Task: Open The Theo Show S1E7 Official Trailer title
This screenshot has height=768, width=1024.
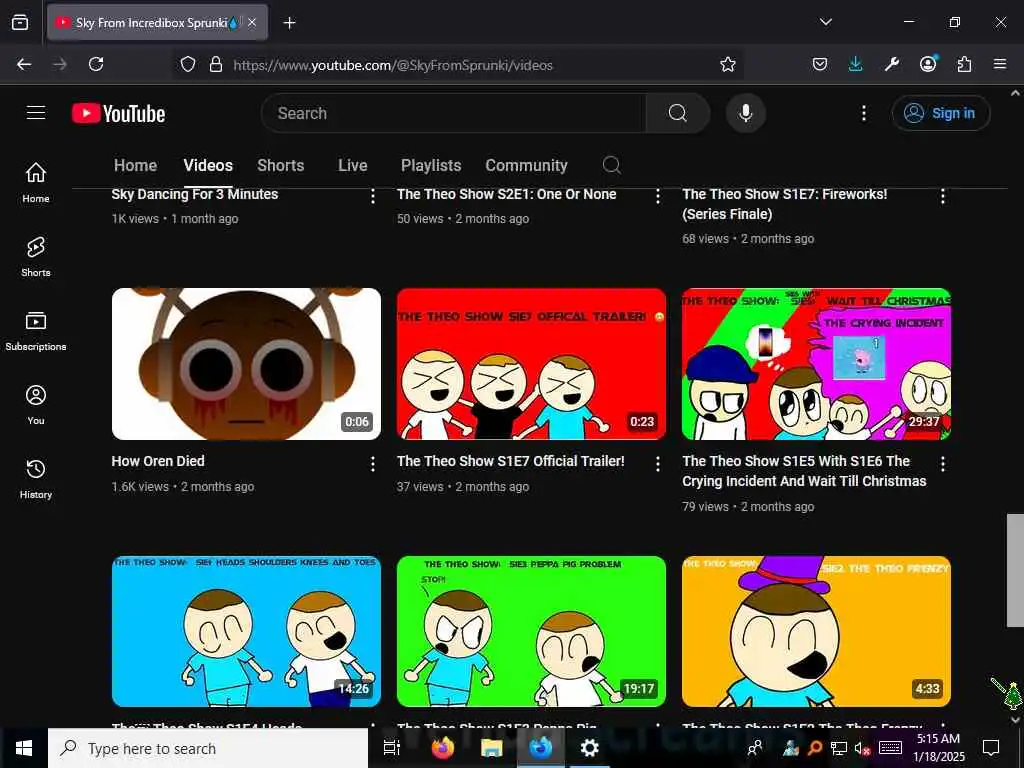Action: coord(511,461)
